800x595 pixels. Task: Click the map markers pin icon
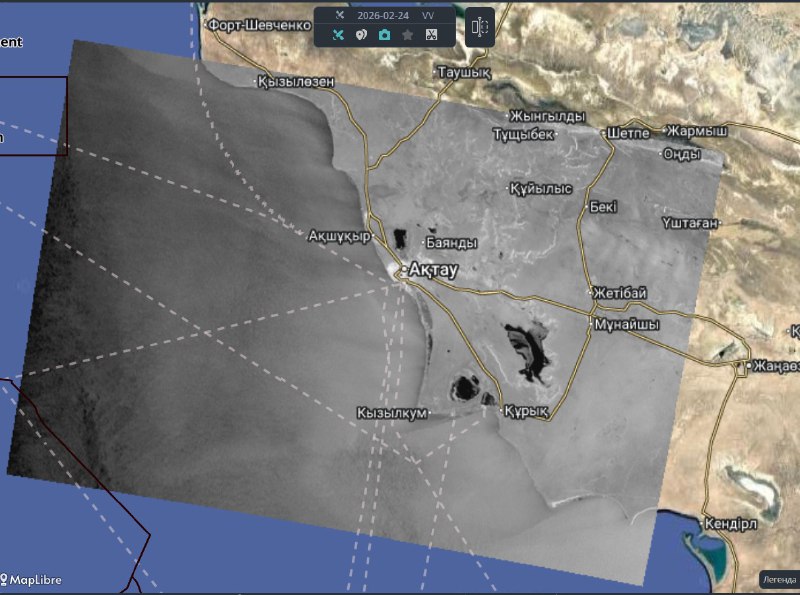[x=362, y=35]
